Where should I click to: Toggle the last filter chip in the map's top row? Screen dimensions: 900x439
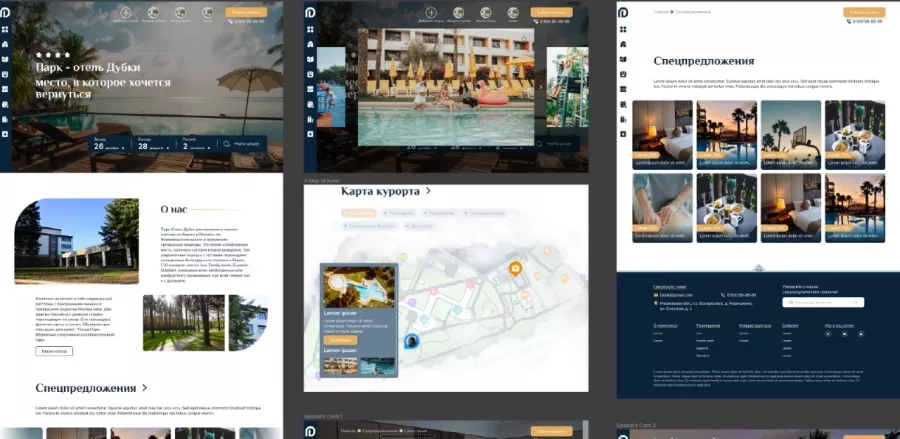coord(482,213)
